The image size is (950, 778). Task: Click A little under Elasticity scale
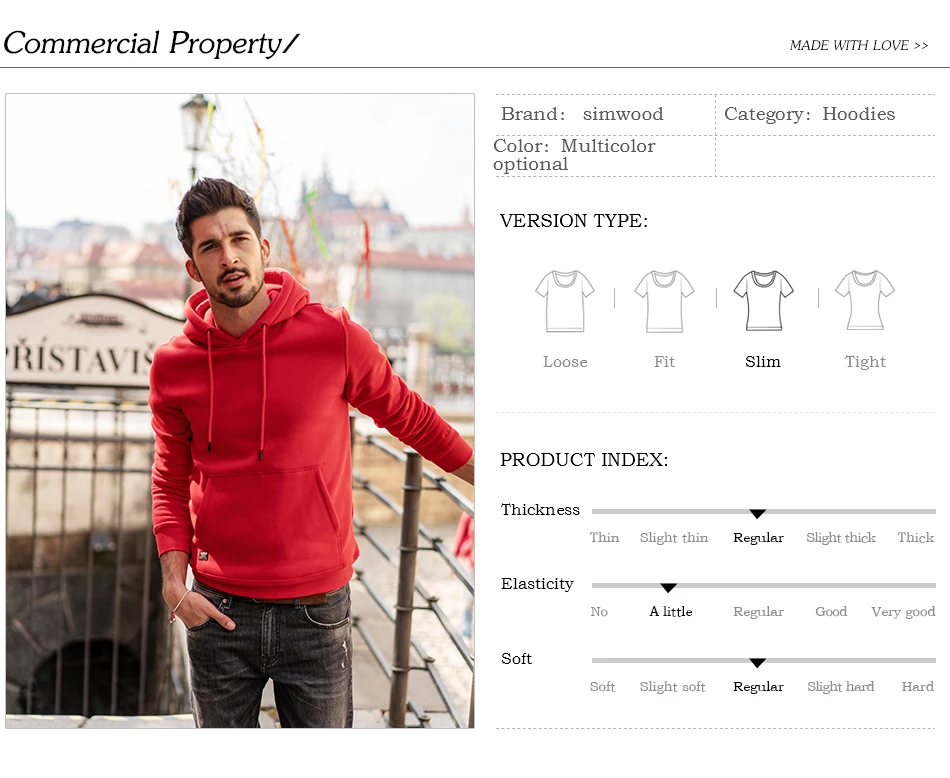point(671,611)
